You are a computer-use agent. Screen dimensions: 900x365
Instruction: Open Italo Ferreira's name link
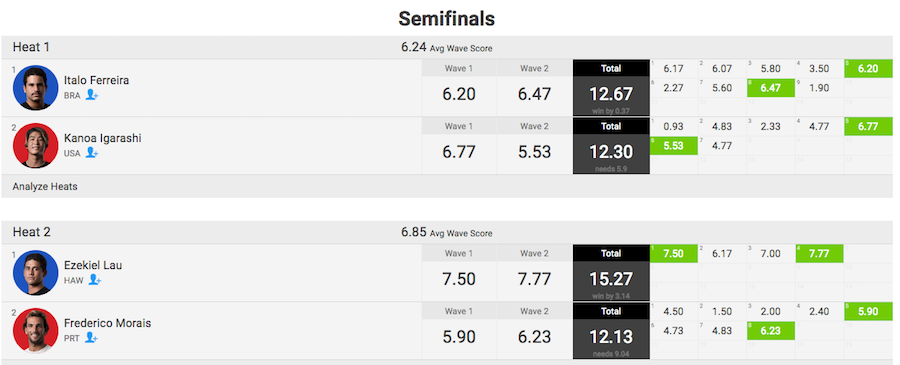[x=96, y=80]
